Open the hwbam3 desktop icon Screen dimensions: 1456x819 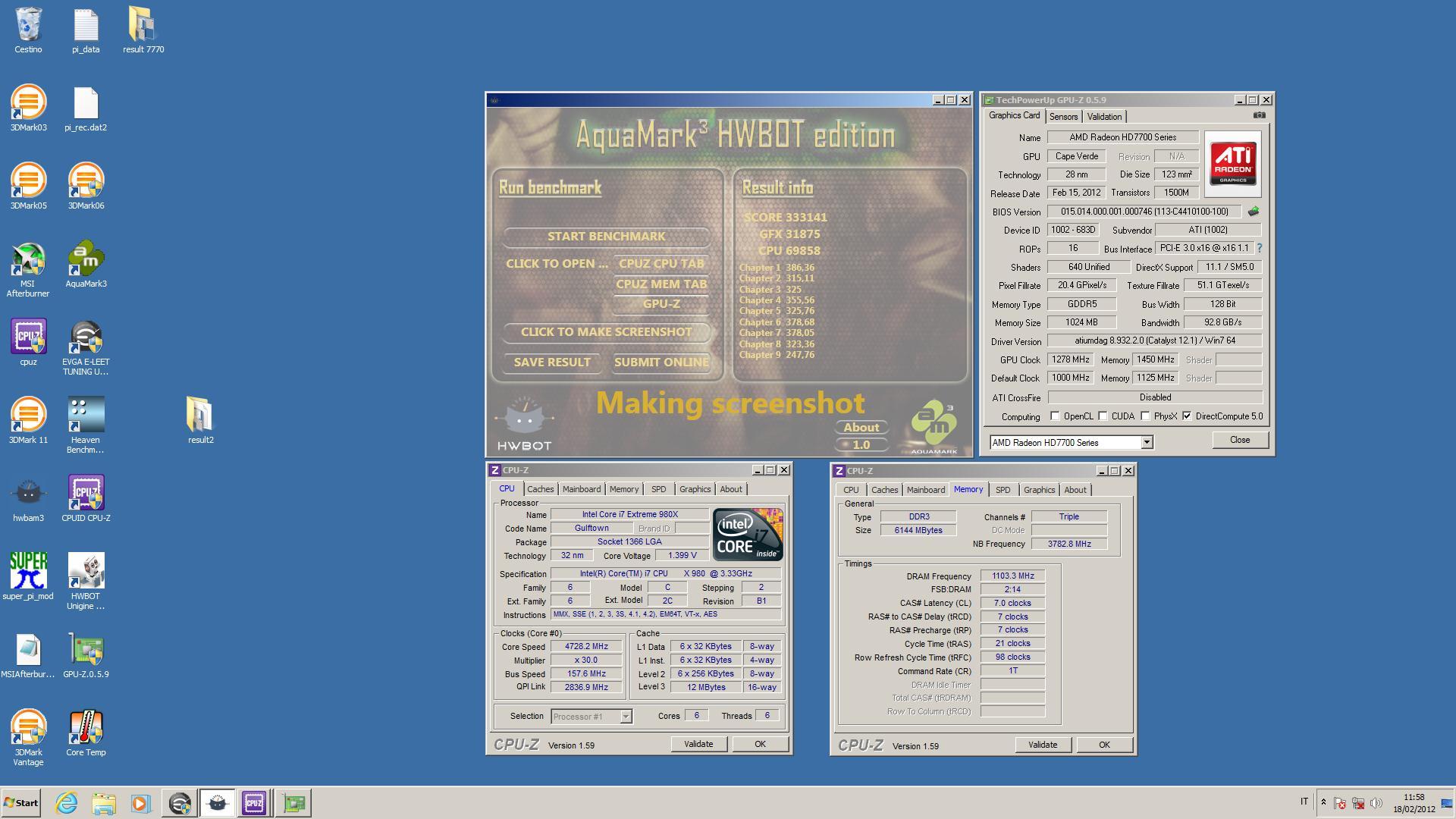(28, 499)
